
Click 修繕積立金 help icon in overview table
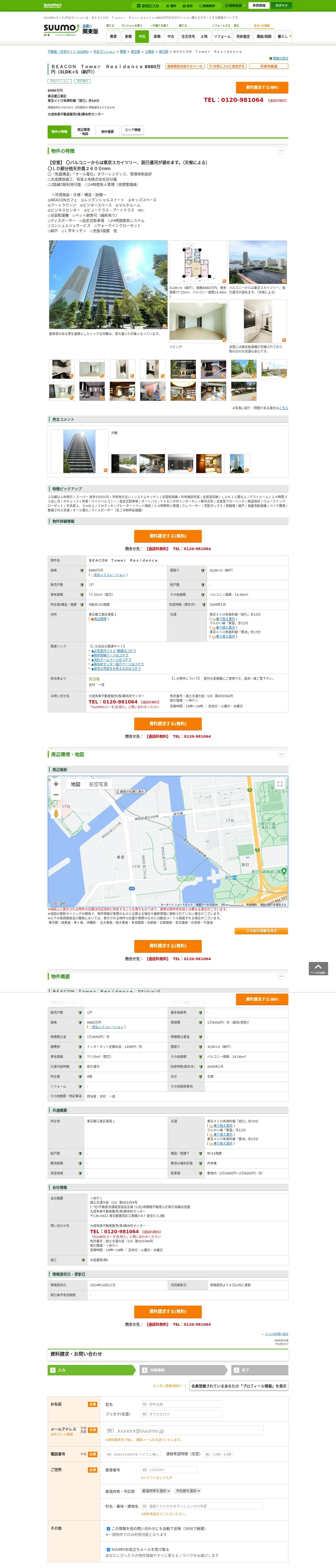[79, 1037]
